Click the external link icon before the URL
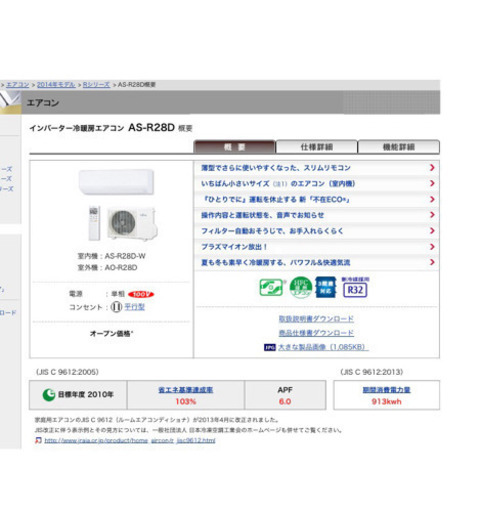 pos(39,441)
